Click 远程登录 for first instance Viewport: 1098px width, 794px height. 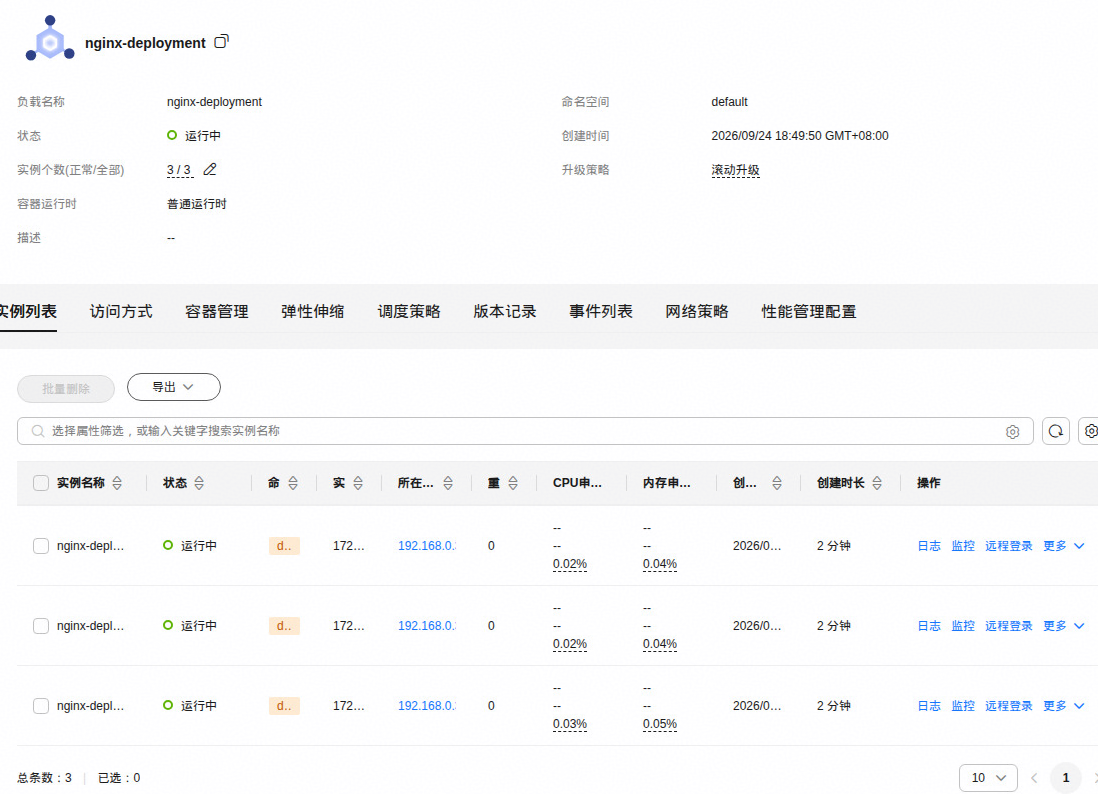pyautogui.click(x=1008, y=546)
